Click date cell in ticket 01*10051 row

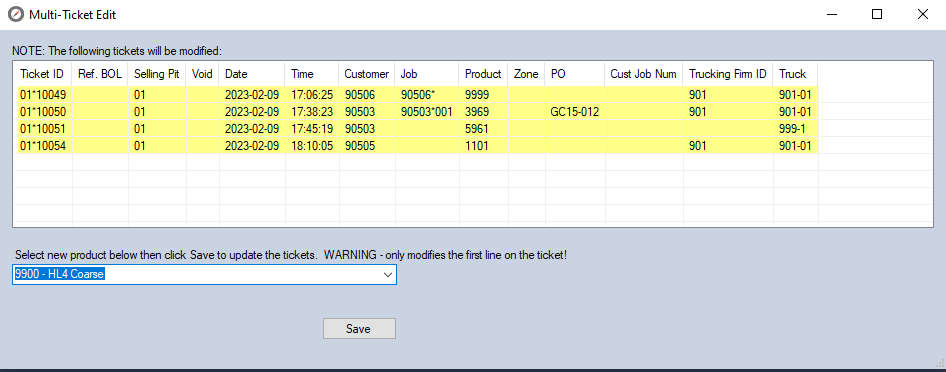pos(252,128)
